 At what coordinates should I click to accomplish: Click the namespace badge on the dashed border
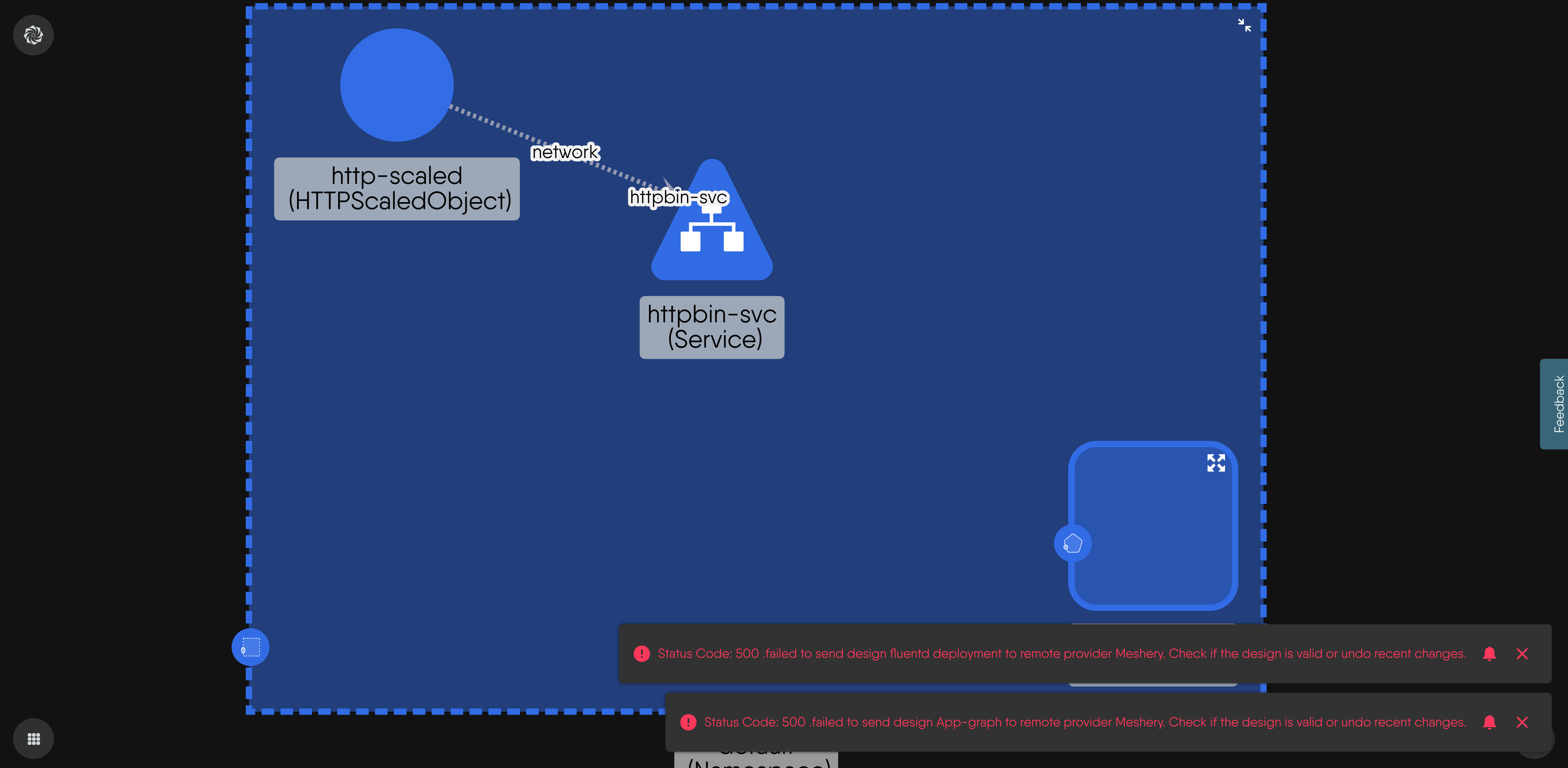[250, 647]
